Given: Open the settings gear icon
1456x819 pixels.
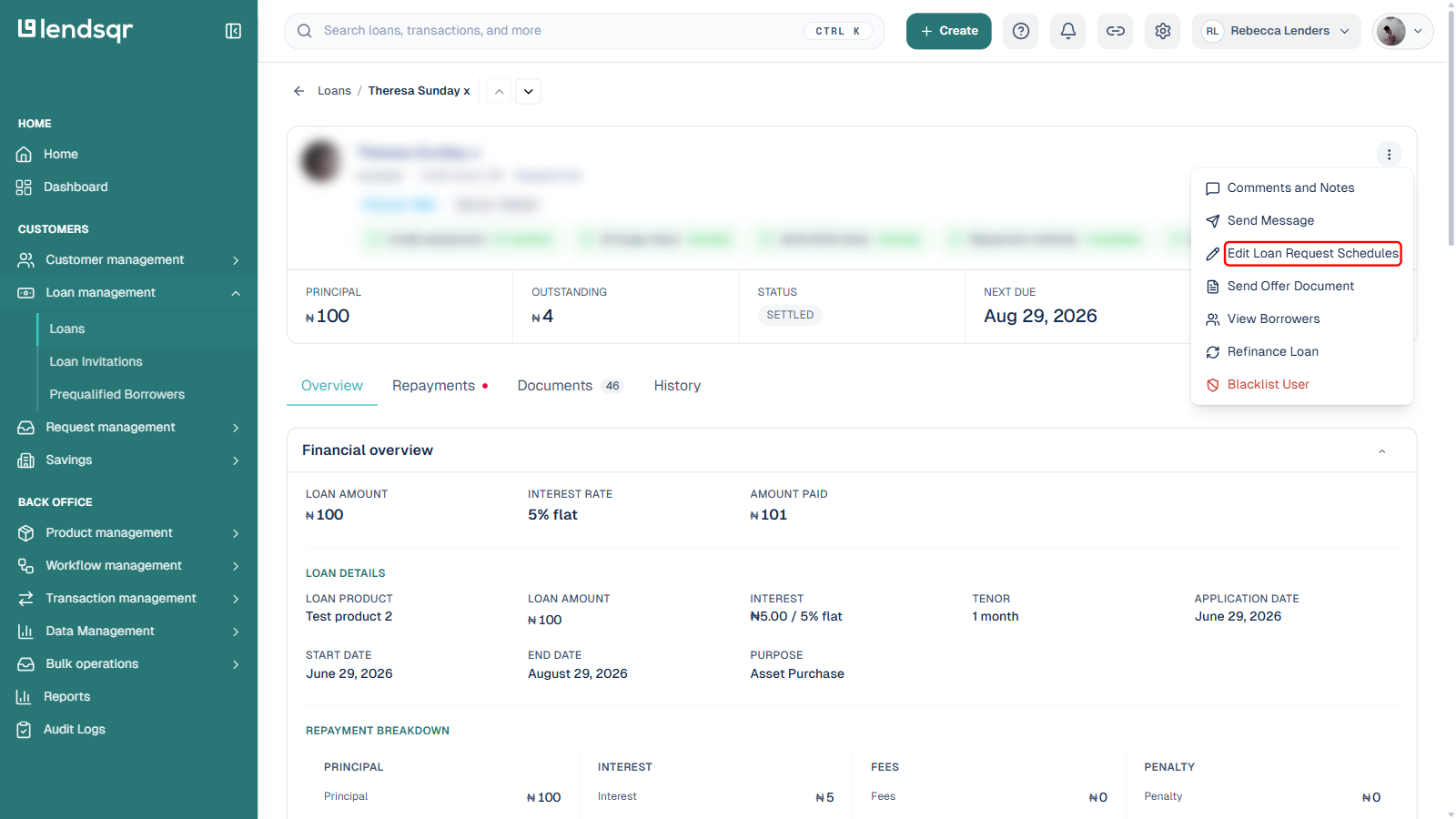Looking at the screenshot, I should [1163, 31].
